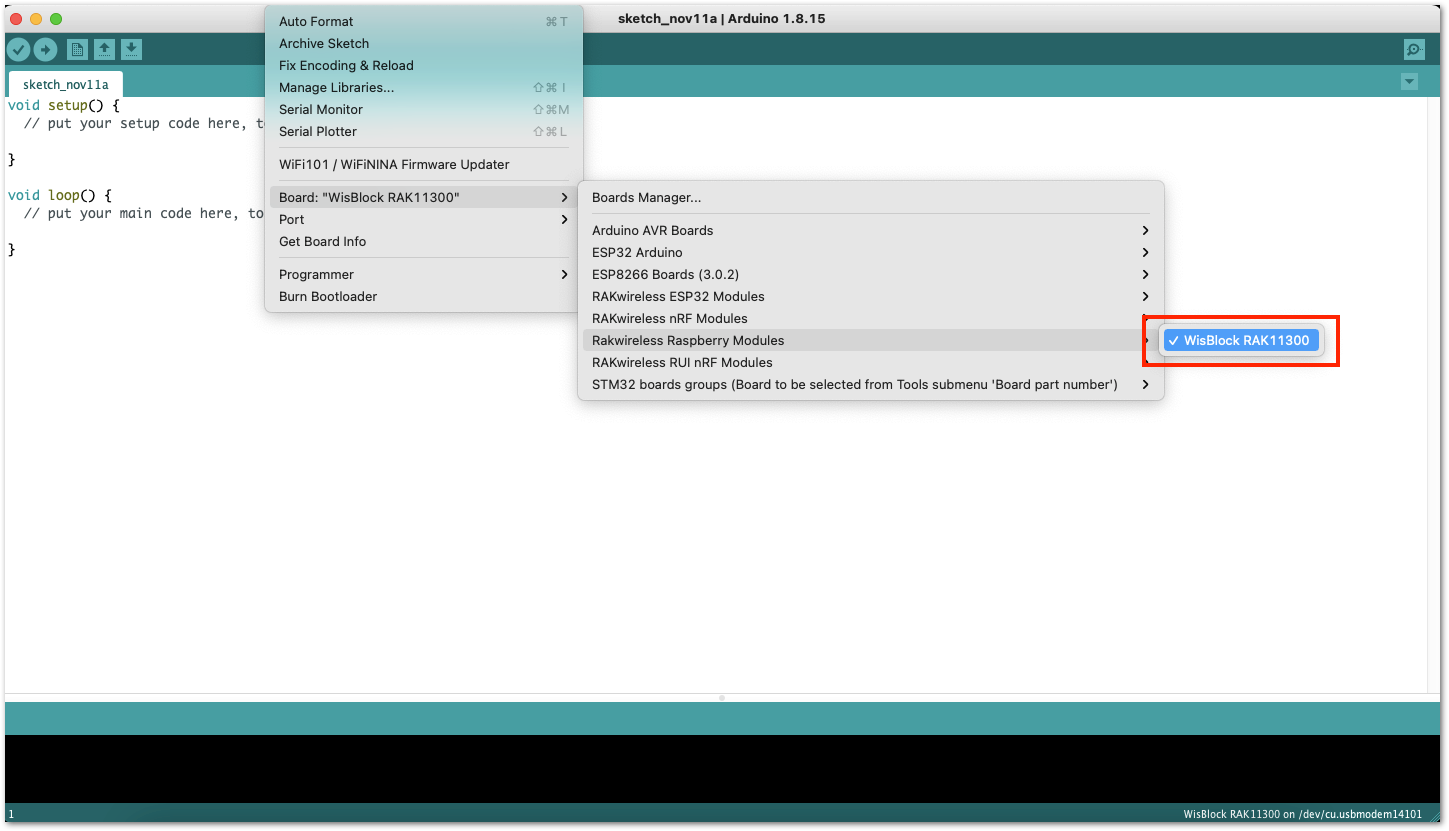Expand Rakwireless Raspberry Modules submenu
Image resolution: width=1449 pixels, height=831 pixels.
click(871, 341)
